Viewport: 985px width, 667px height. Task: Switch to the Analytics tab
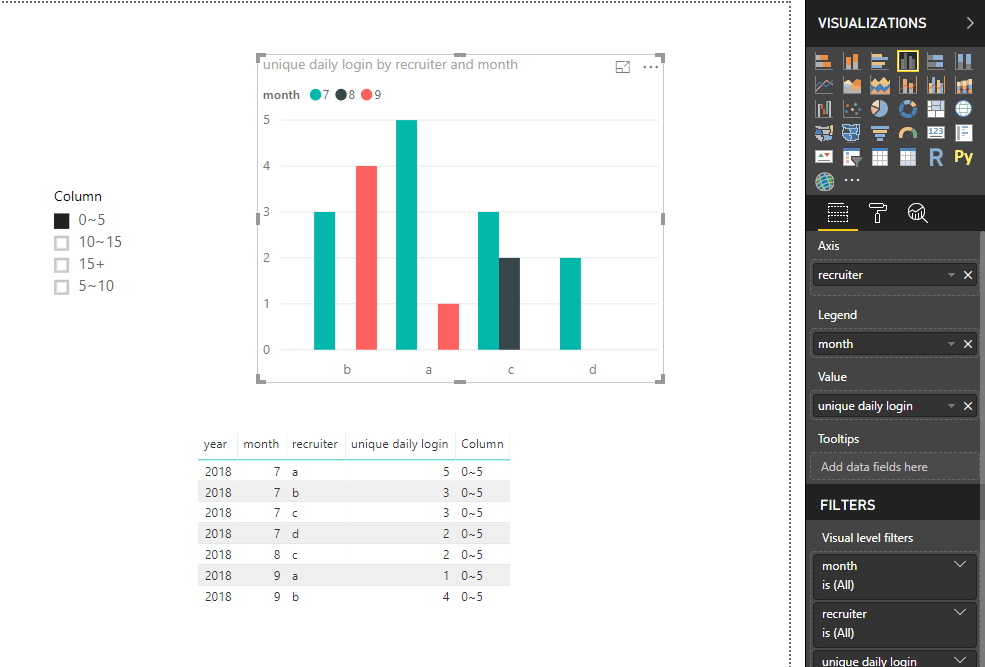917,213
